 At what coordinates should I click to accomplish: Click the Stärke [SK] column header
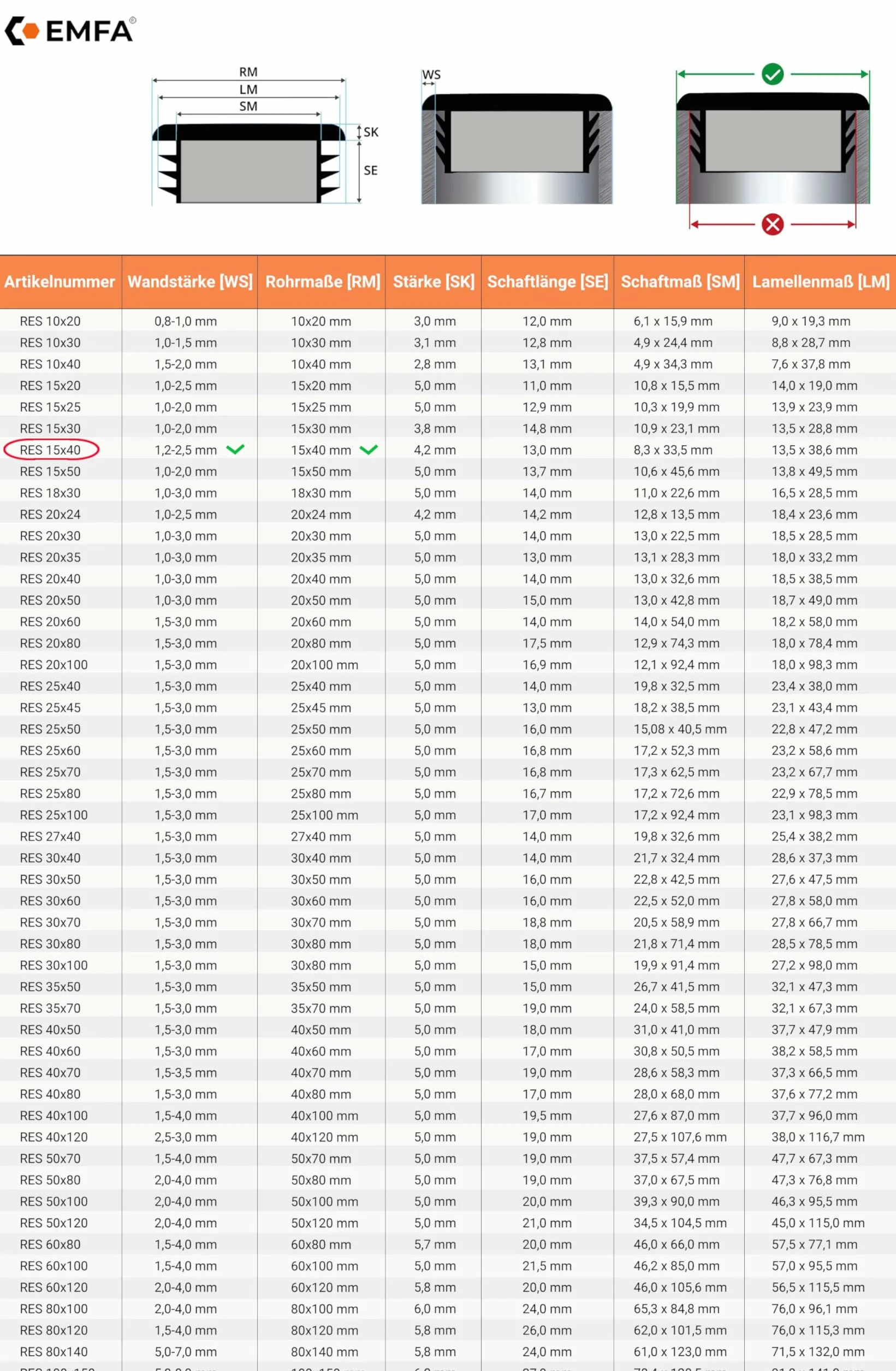tap(434, 282)
